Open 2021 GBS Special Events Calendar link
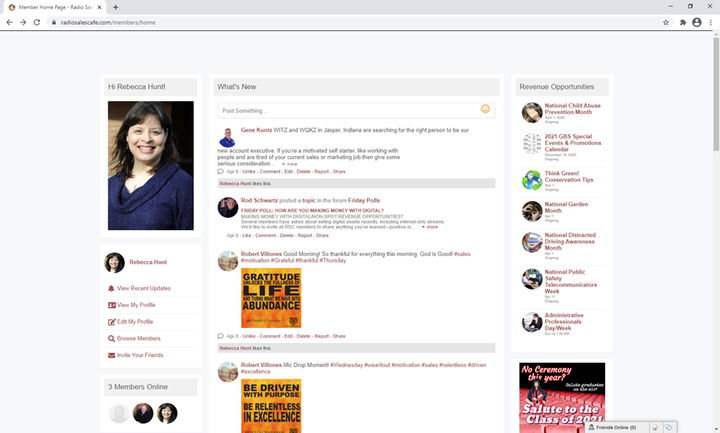This screenshot has width=720, height=433. (573, 143)
